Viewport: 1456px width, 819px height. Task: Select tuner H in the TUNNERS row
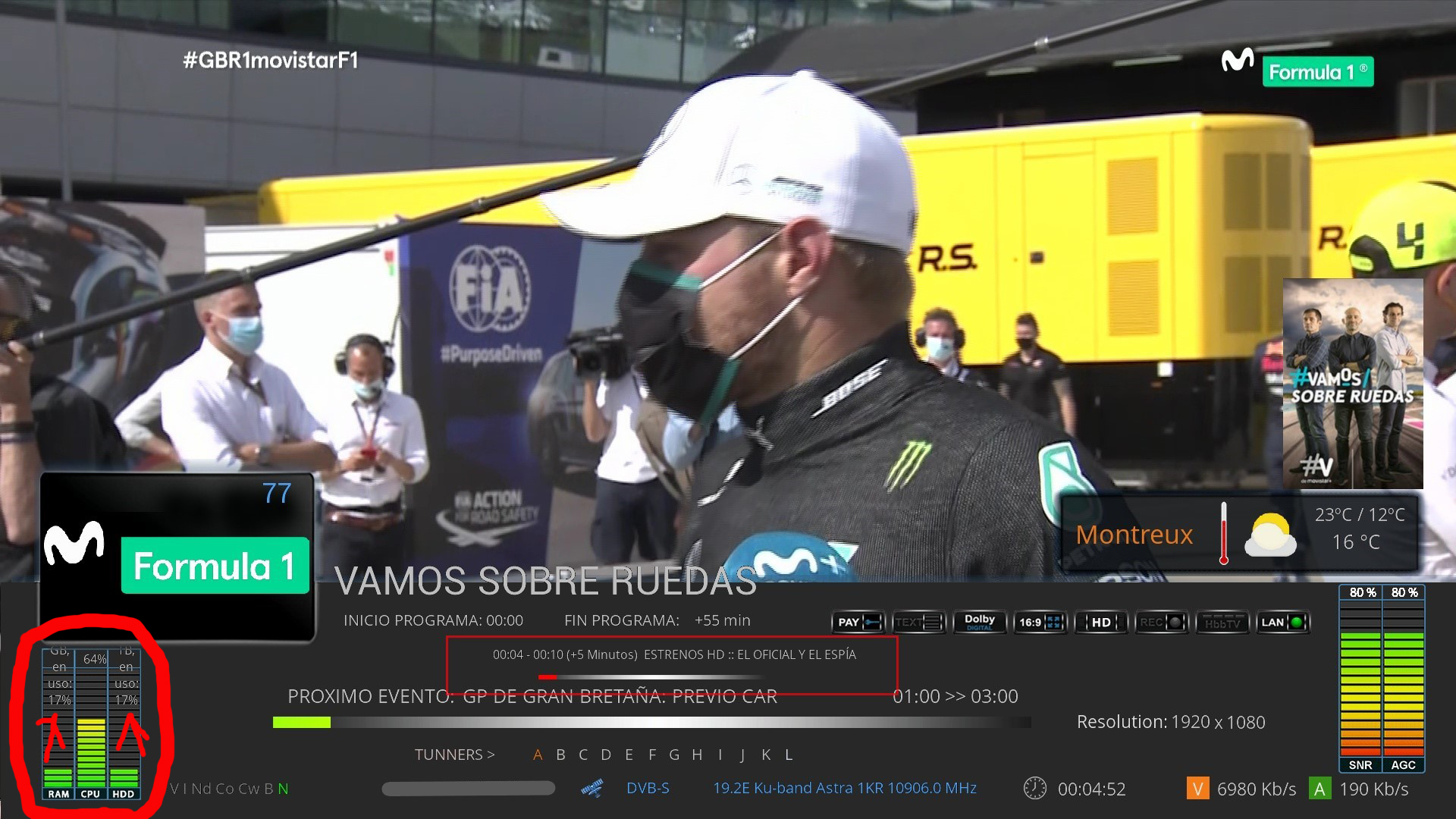pos(697,755)
